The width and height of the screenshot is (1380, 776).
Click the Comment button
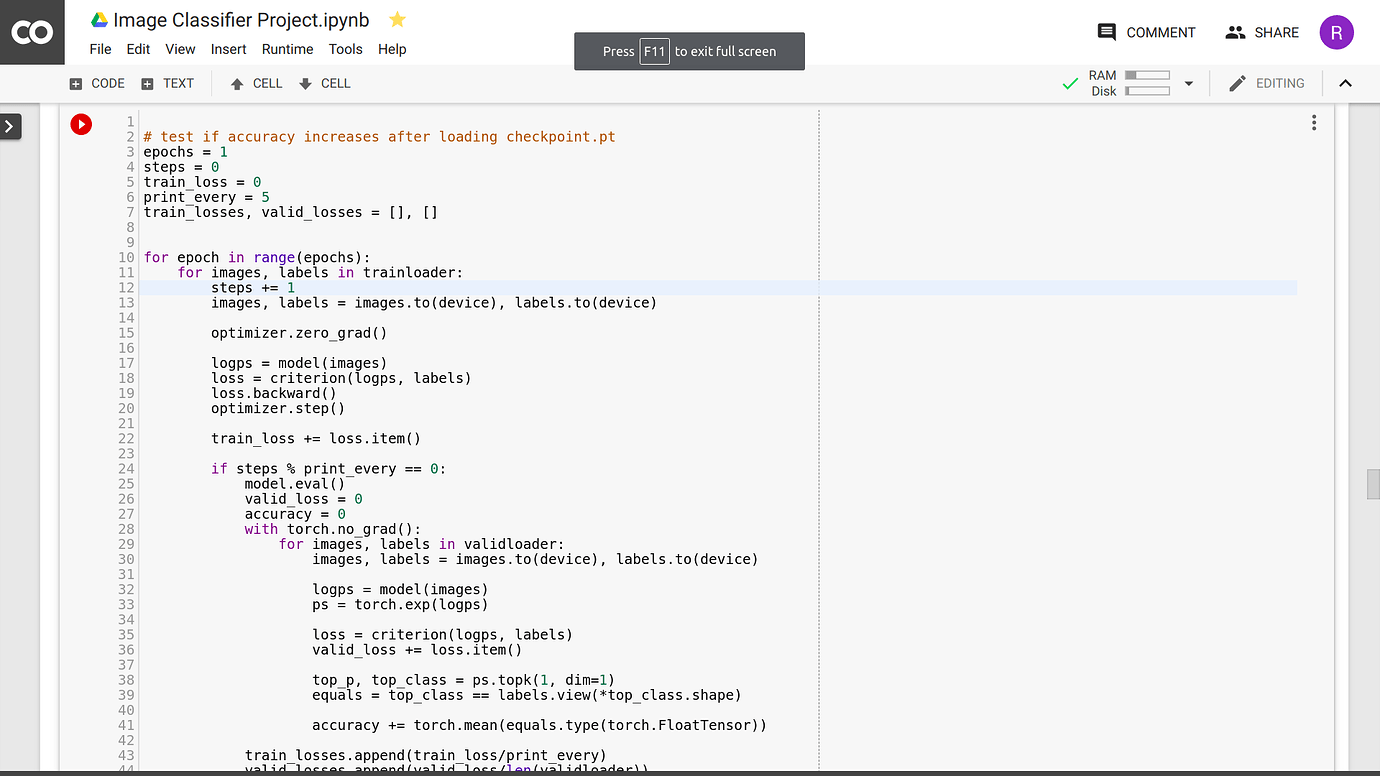click(1146, 32)
